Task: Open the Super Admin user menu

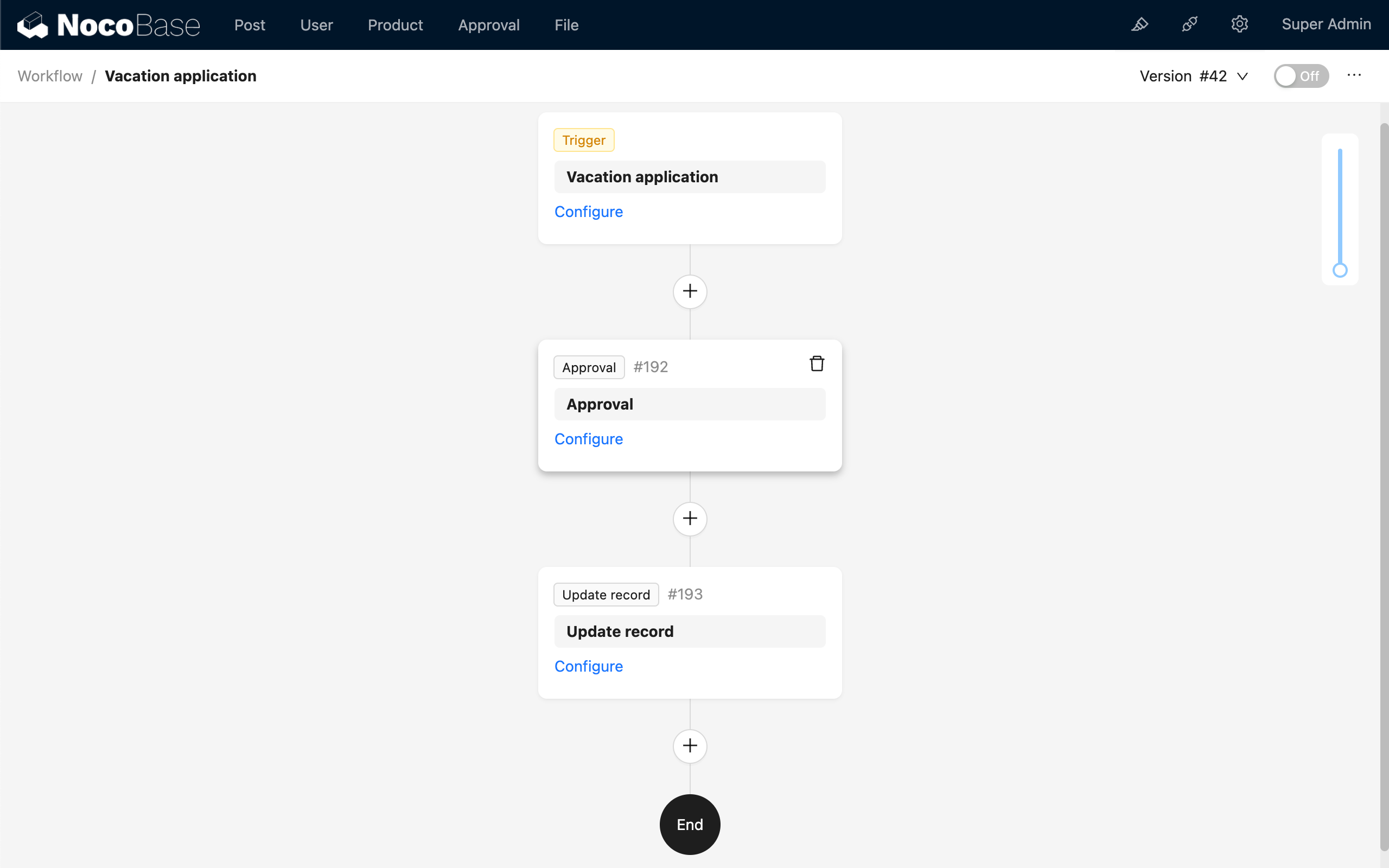Action: coord(1326,24)
